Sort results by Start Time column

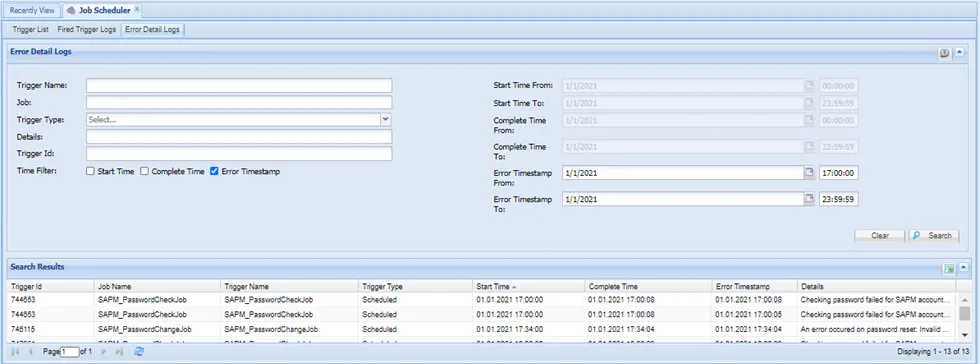[x=528, y=286]
